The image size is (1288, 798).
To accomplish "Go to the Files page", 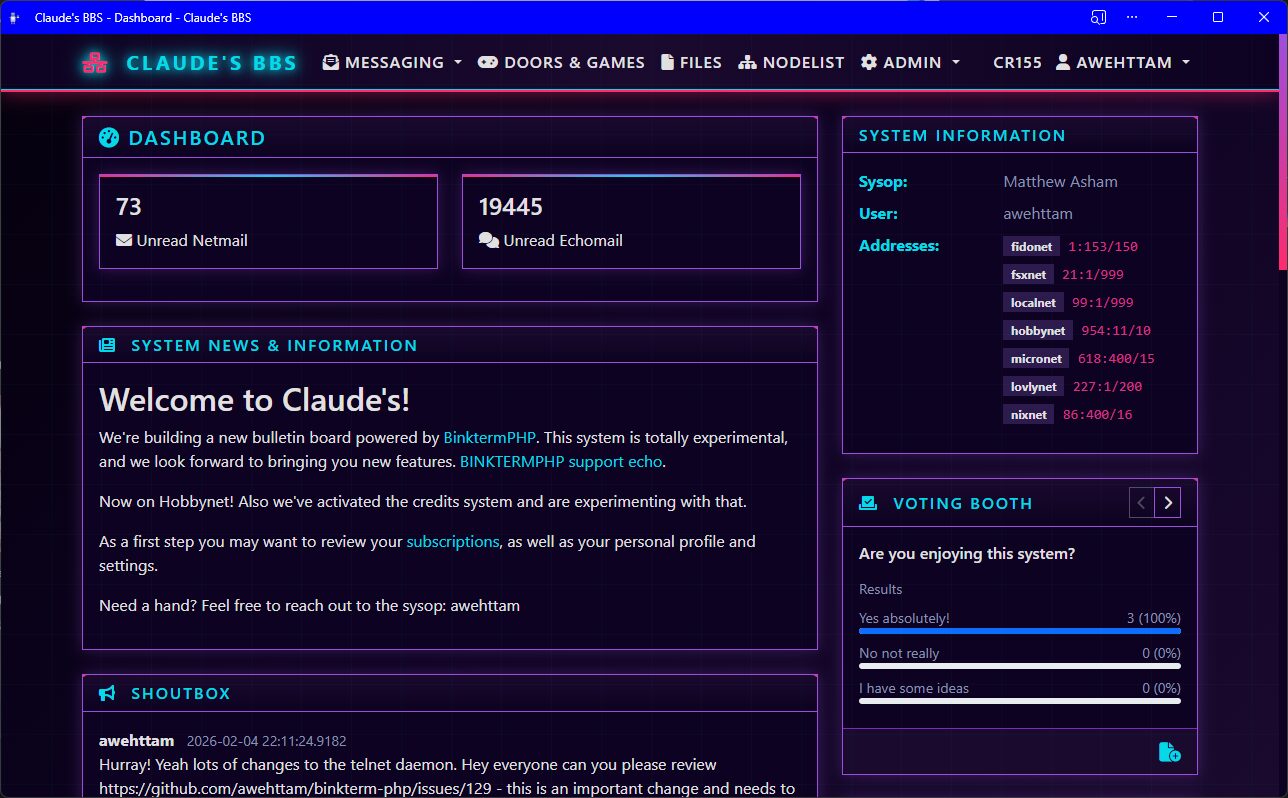I will coord(691,62).
